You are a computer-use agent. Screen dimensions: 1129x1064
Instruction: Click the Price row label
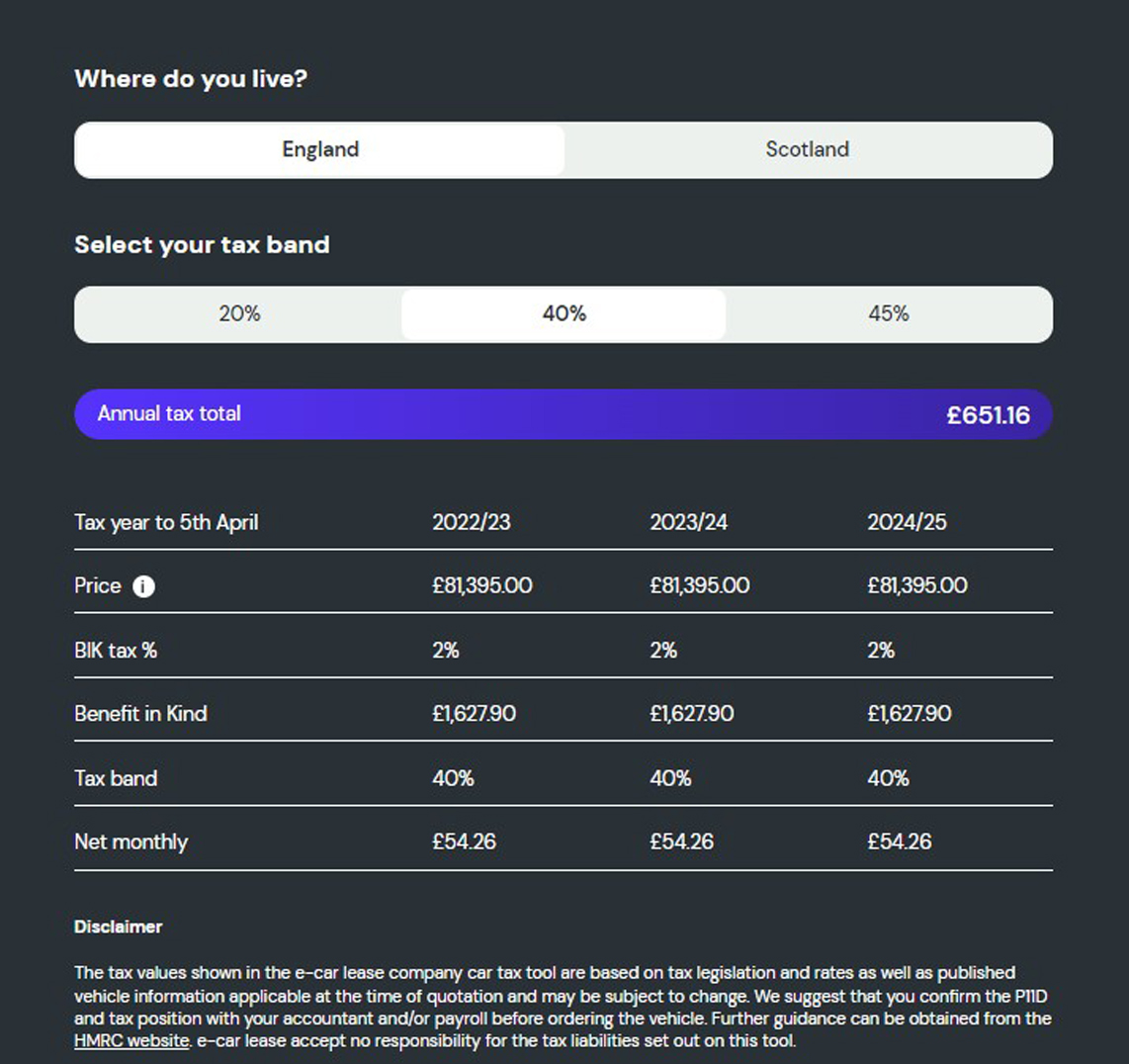[x=96, y=585]
